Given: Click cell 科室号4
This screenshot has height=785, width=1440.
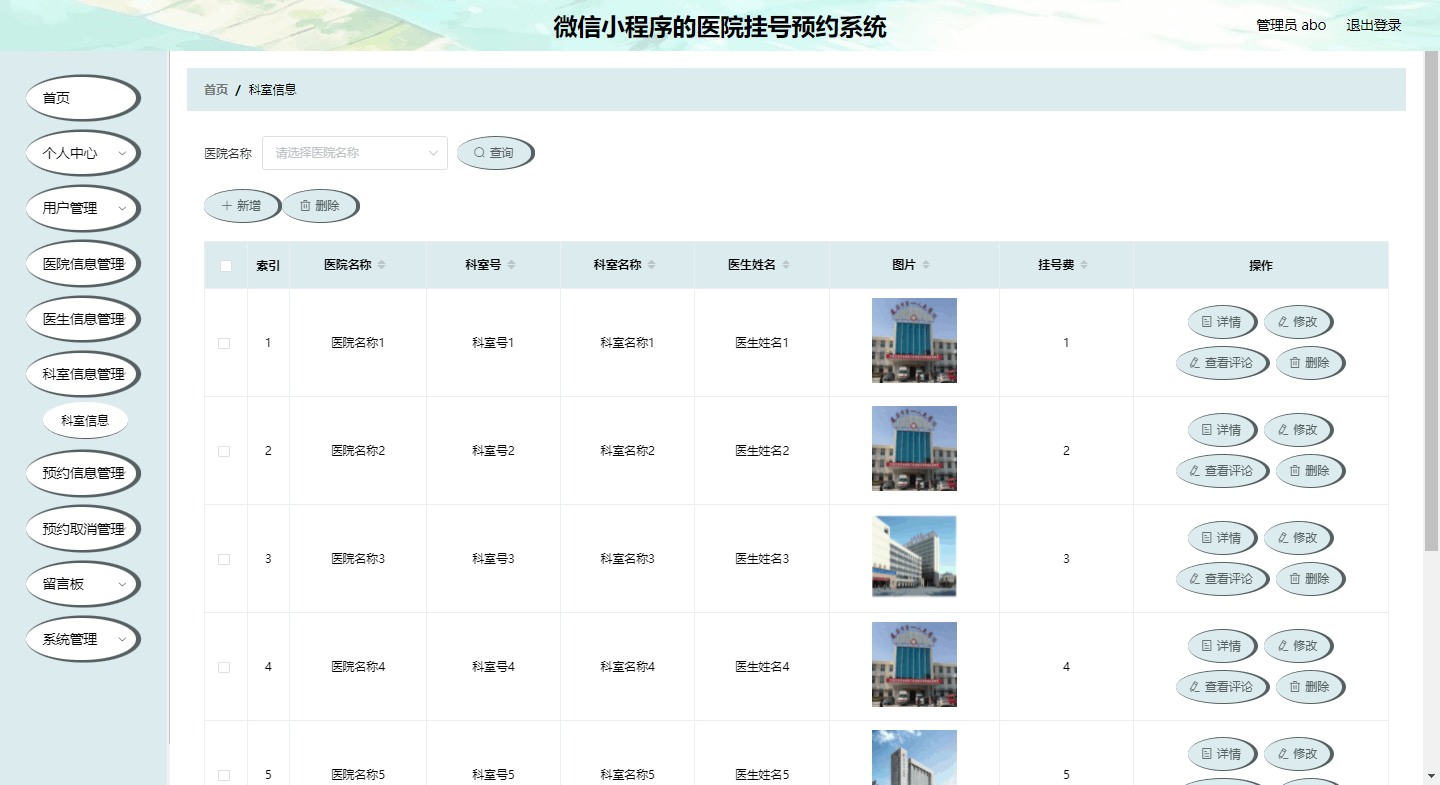Looking at the screenshot, I should [493, 667].
